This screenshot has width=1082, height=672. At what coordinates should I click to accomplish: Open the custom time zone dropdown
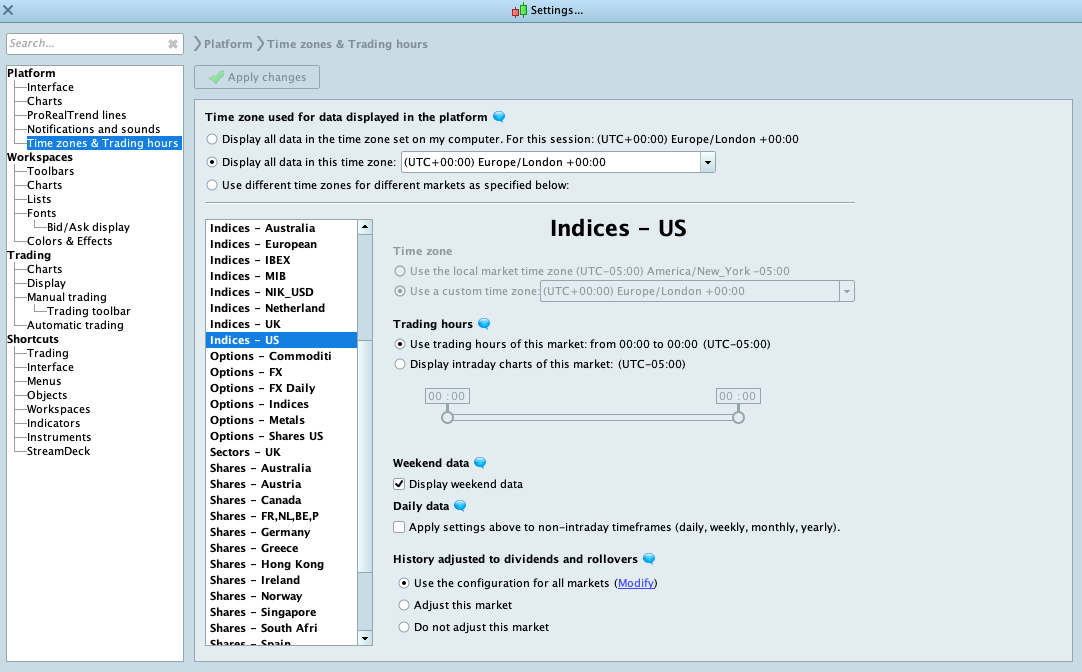click(x=847, y=291)
